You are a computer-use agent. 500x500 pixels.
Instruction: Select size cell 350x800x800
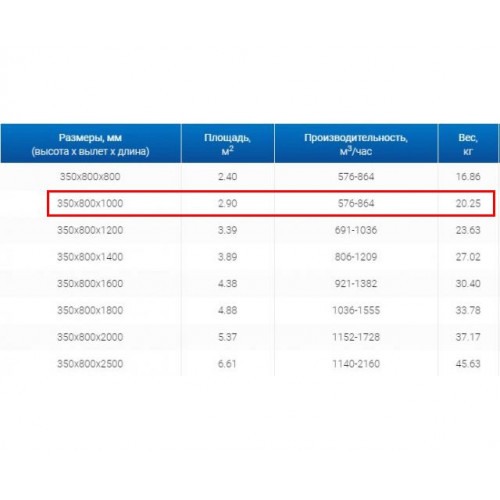pos(90,177)
